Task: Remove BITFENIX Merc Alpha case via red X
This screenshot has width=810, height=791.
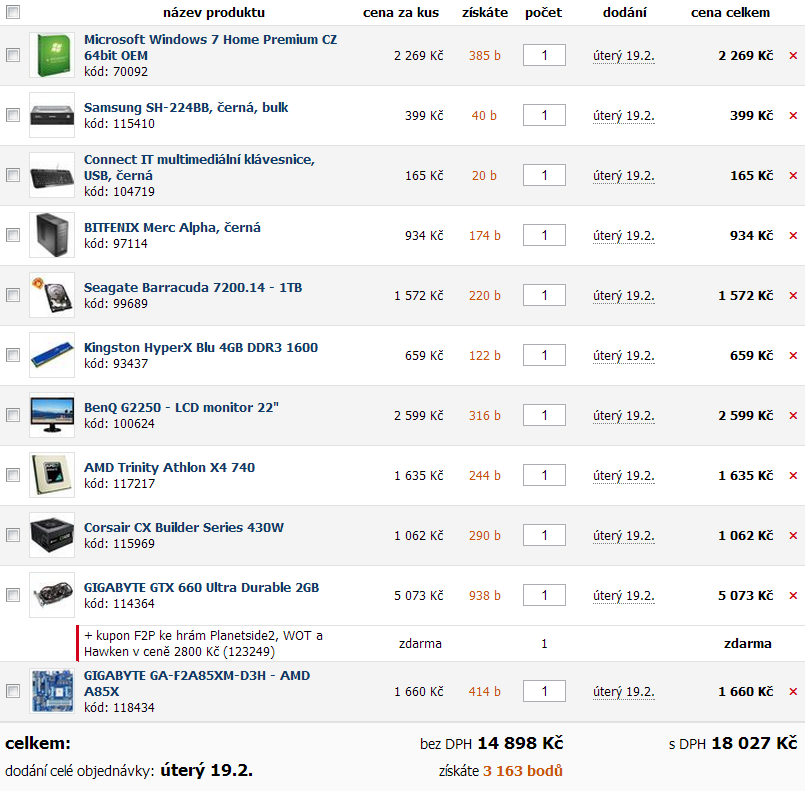Action: click(793, 236)
